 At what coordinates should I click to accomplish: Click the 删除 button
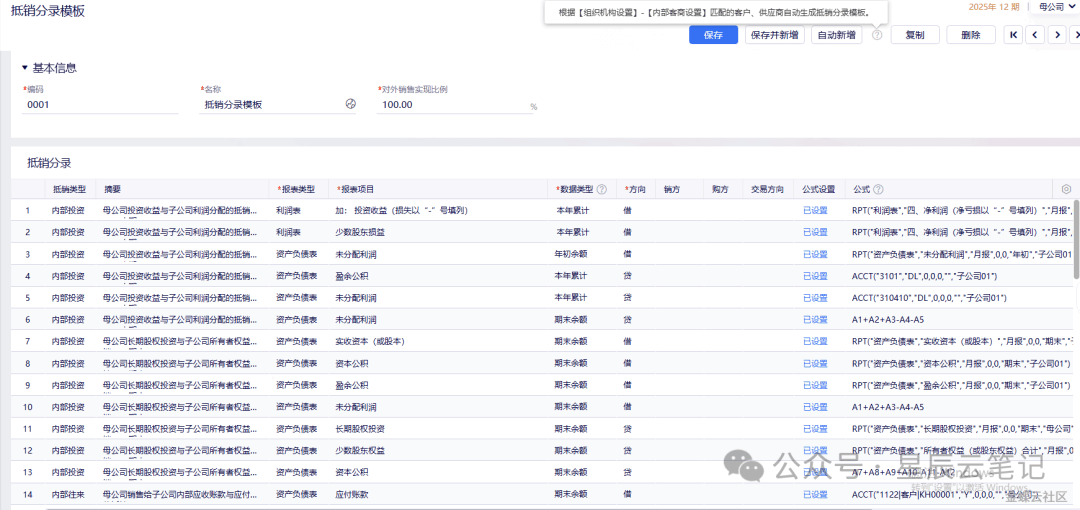[970, 35]
